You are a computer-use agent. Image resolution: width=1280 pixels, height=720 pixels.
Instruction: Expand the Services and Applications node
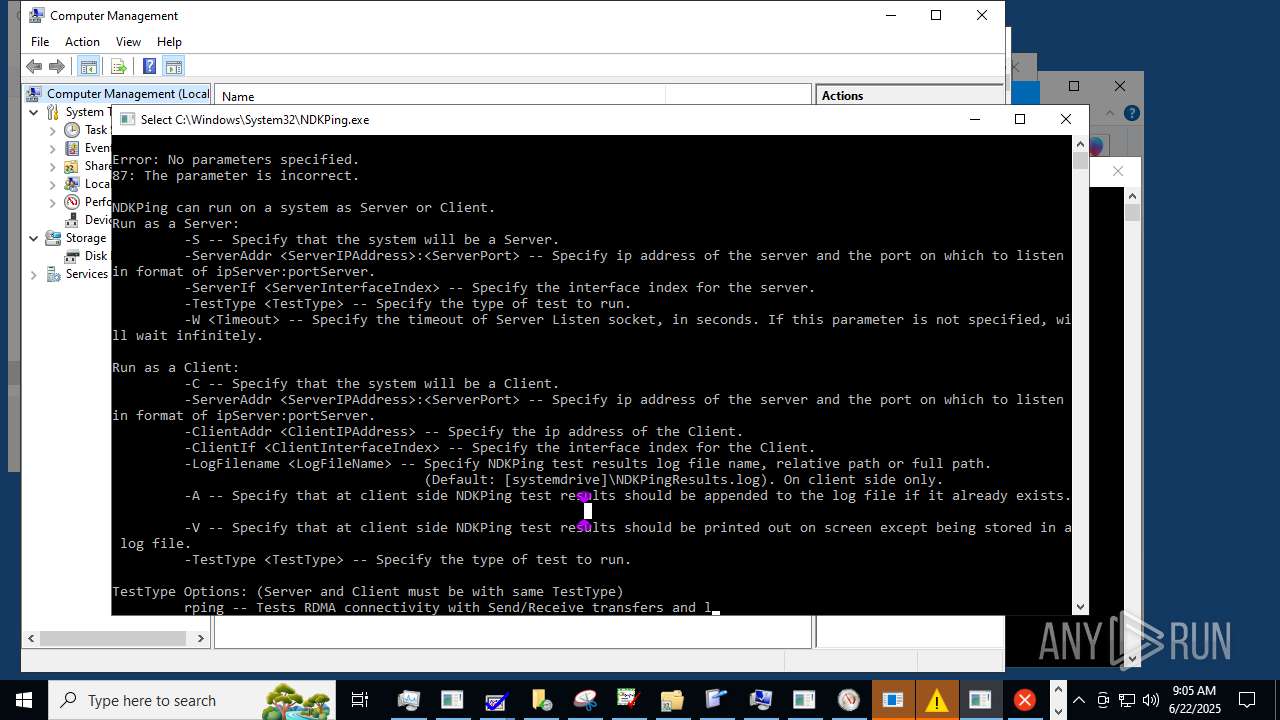34,274
